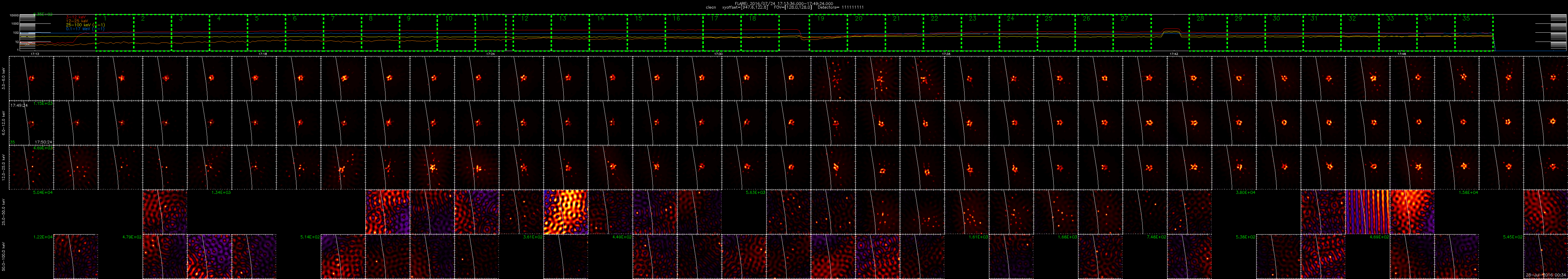1568x279 pixels.
Task: Click the 17:50:24 timestamp on the image
Action: (x=43, y=142)
